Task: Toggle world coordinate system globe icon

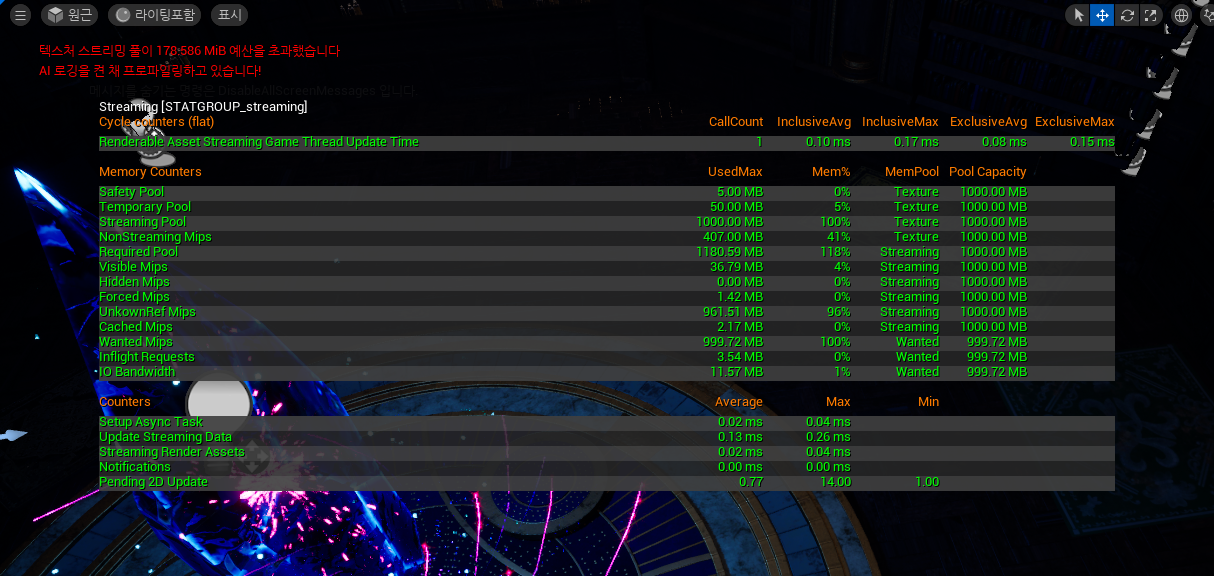Action: click(1181, 15)
